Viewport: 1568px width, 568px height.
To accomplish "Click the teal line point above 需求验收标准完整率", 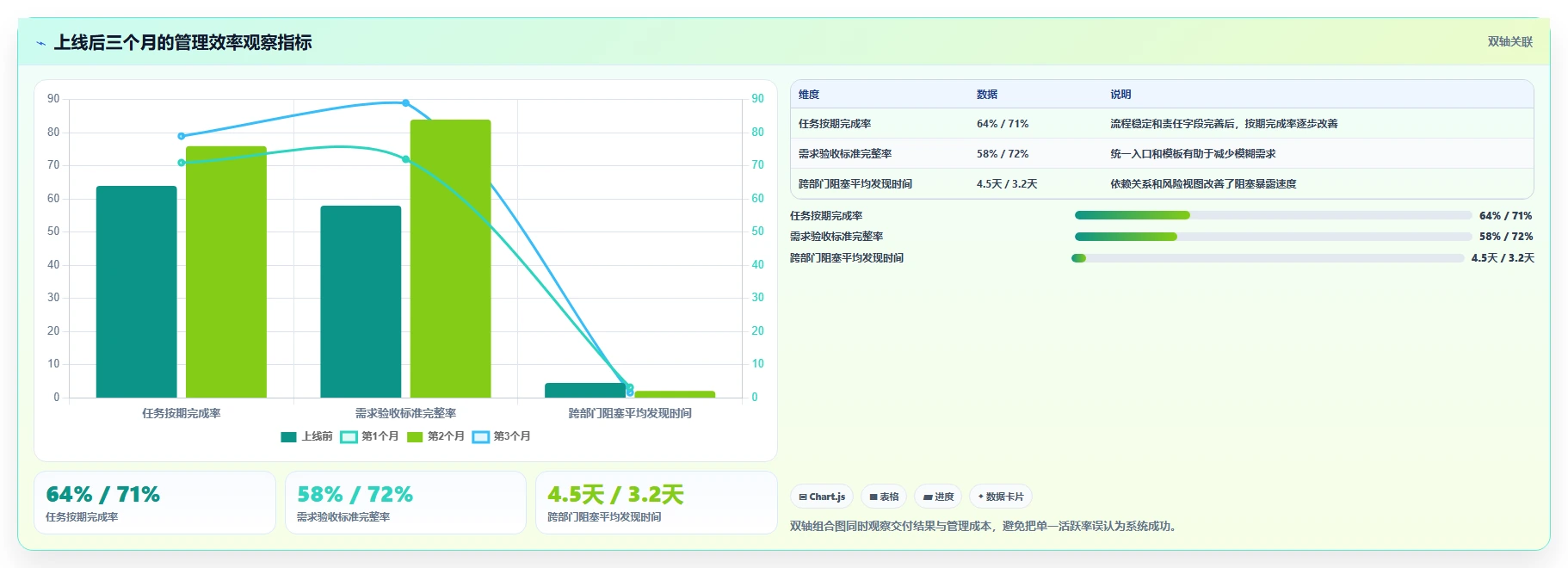I will 406,159.
